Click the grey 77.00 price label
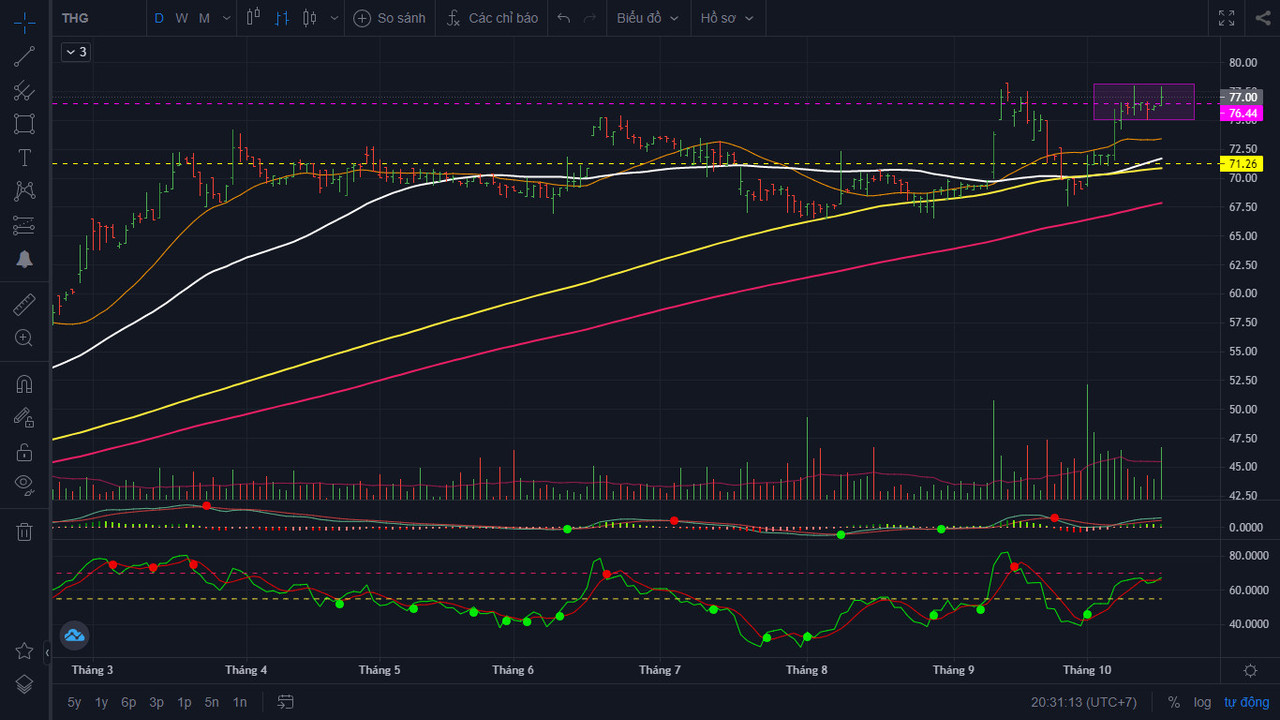The image size is (1280, 720). (1244, 97)
